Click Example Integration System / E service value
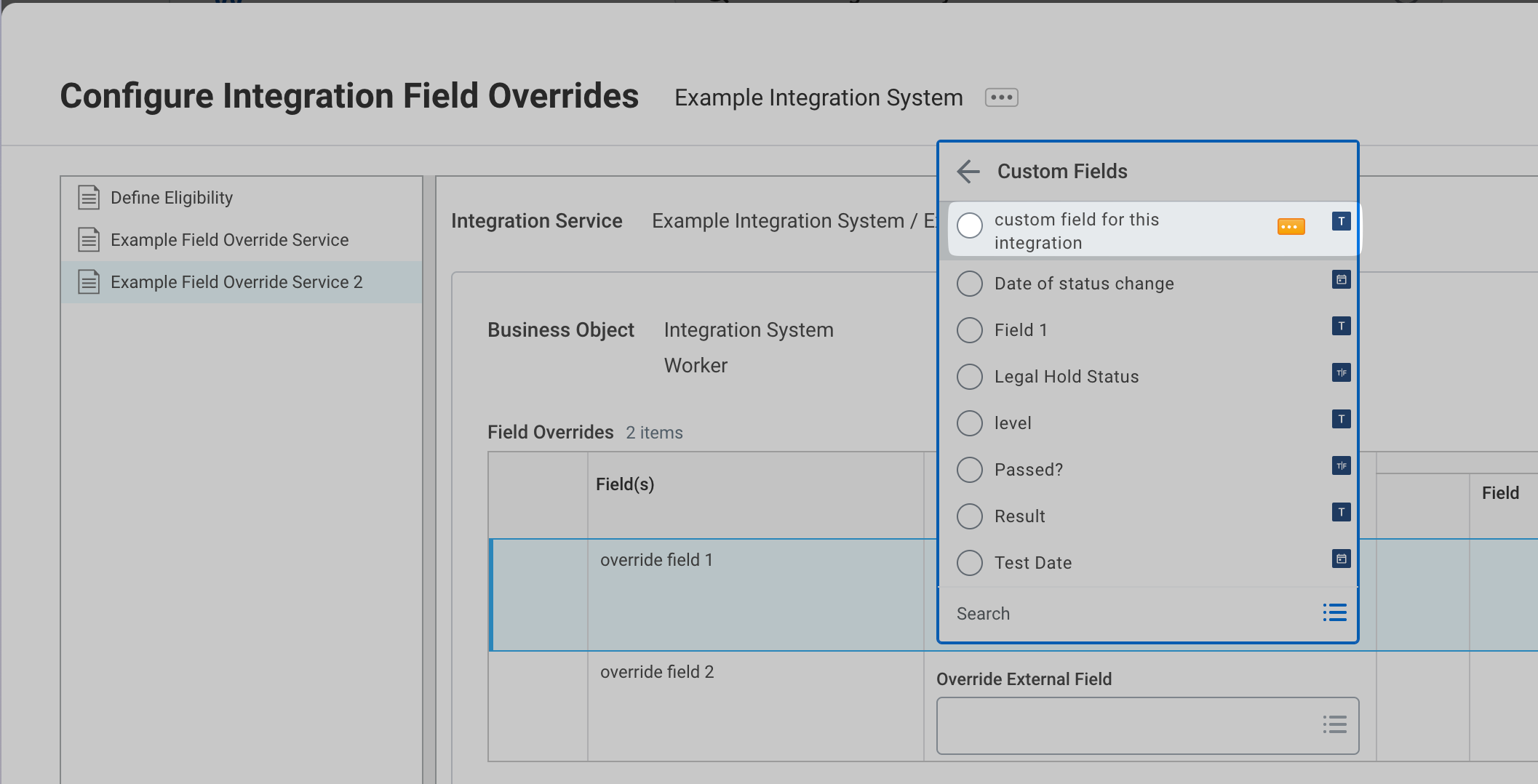Viewport: 1538px width, 784px height. [794, 221]
